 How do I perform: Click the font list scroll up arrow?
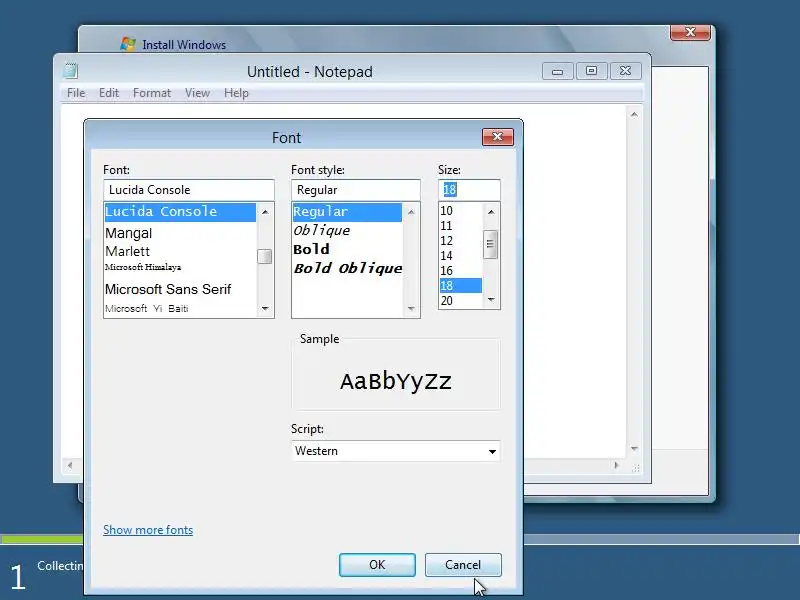(265, 212)
